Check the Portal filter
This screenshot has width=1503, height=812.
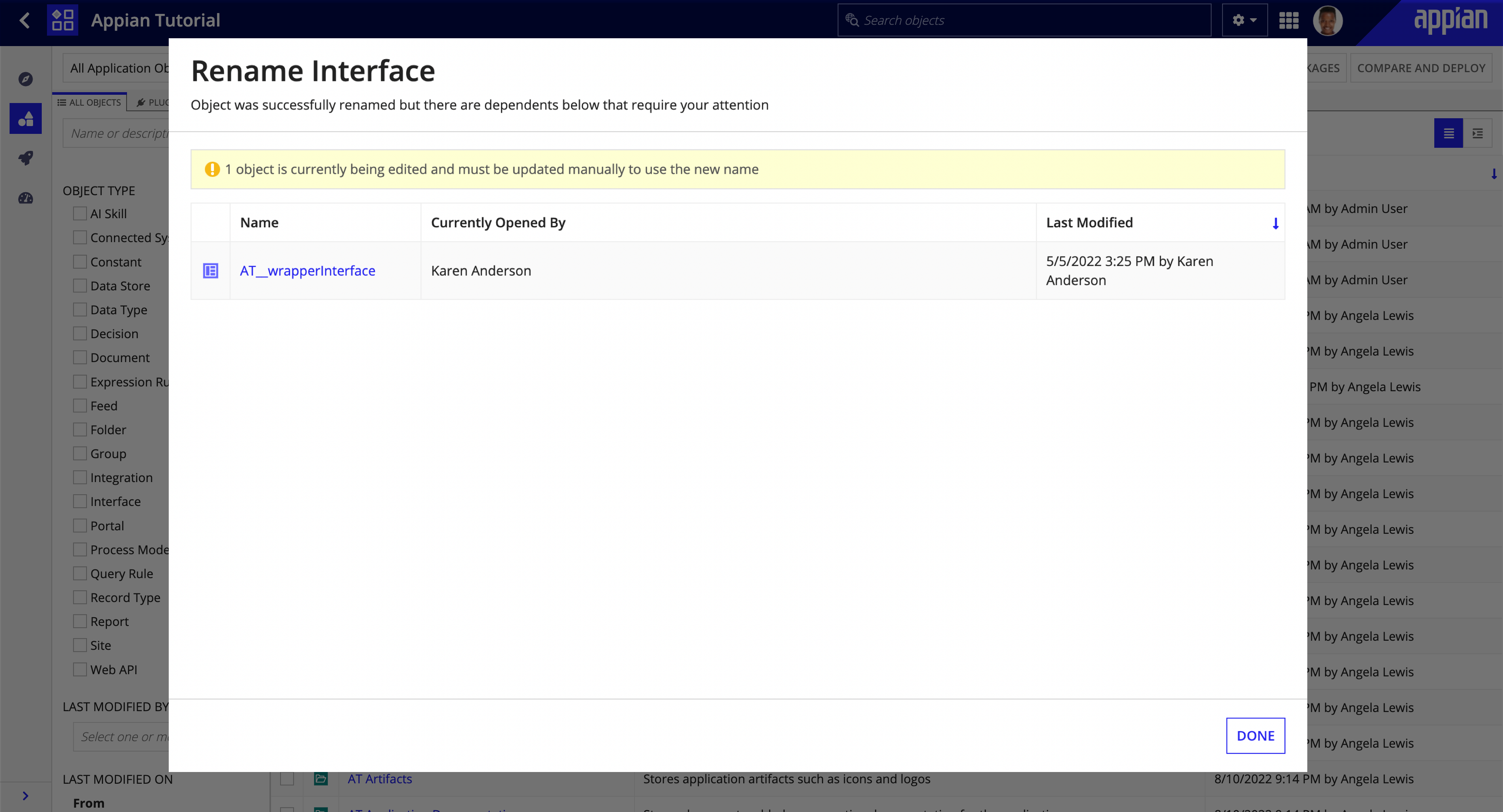click(80, 526)
